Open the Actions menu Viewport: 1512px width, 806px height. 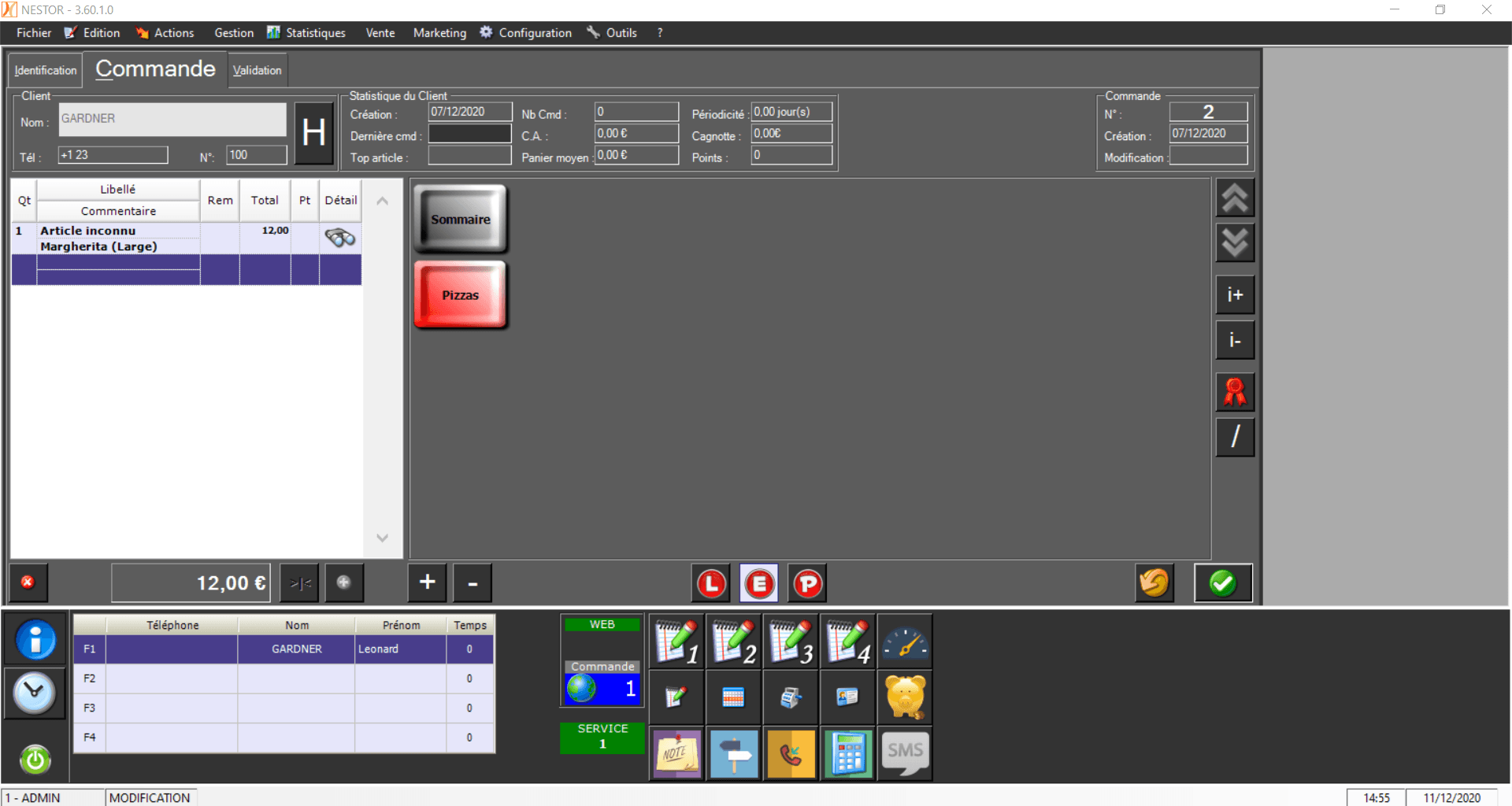pyautogui.click(x=165, y=33)
